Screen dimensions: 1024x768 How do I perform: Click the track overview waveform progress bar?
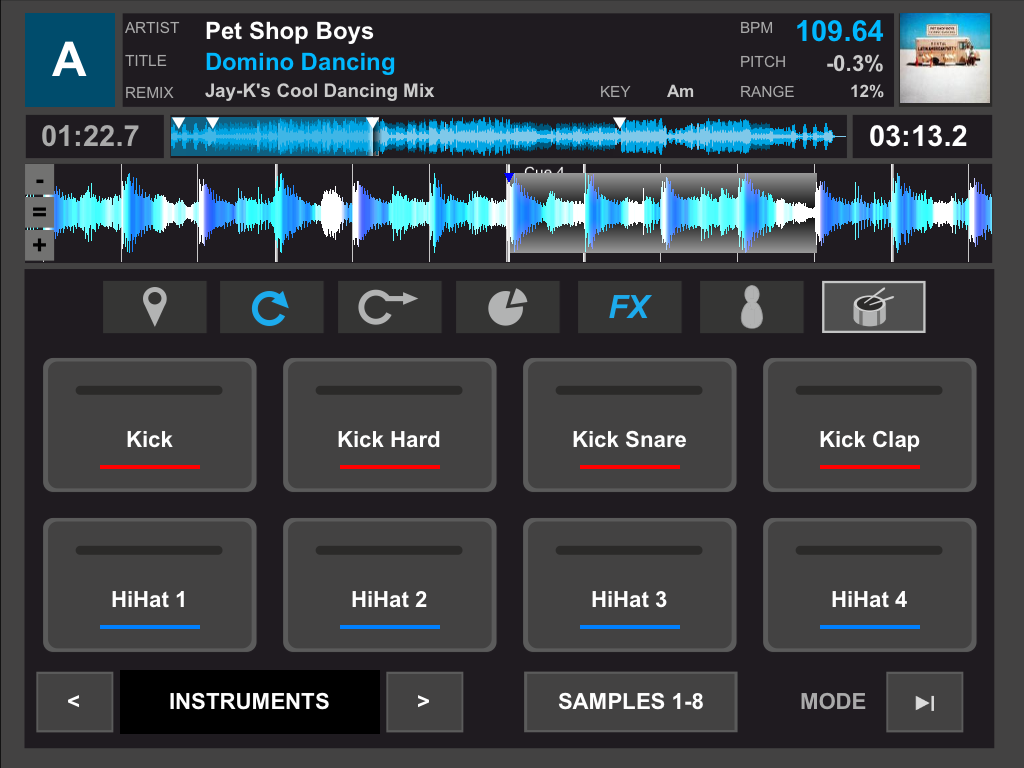point(507,137)
